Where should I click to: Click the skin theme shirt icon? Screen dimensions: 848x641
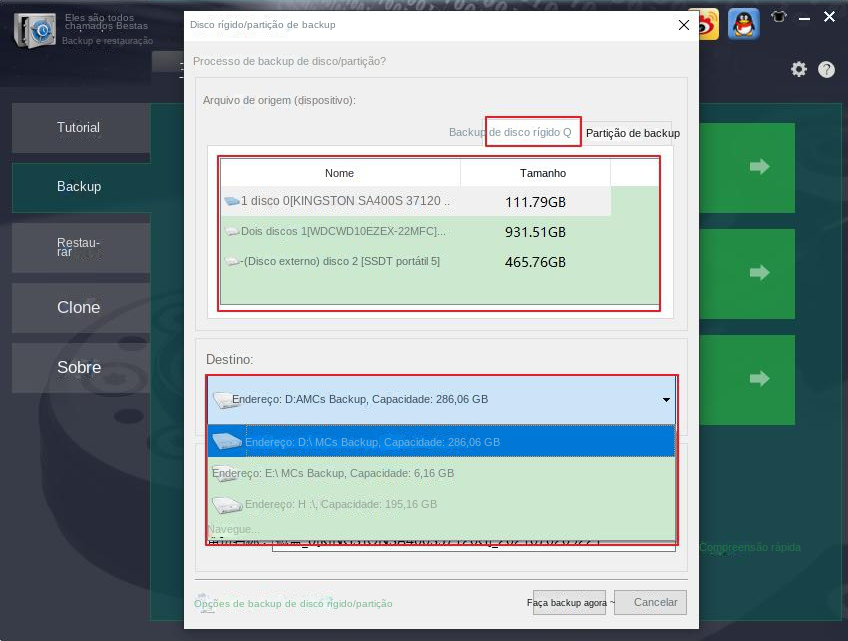(777, 17)
